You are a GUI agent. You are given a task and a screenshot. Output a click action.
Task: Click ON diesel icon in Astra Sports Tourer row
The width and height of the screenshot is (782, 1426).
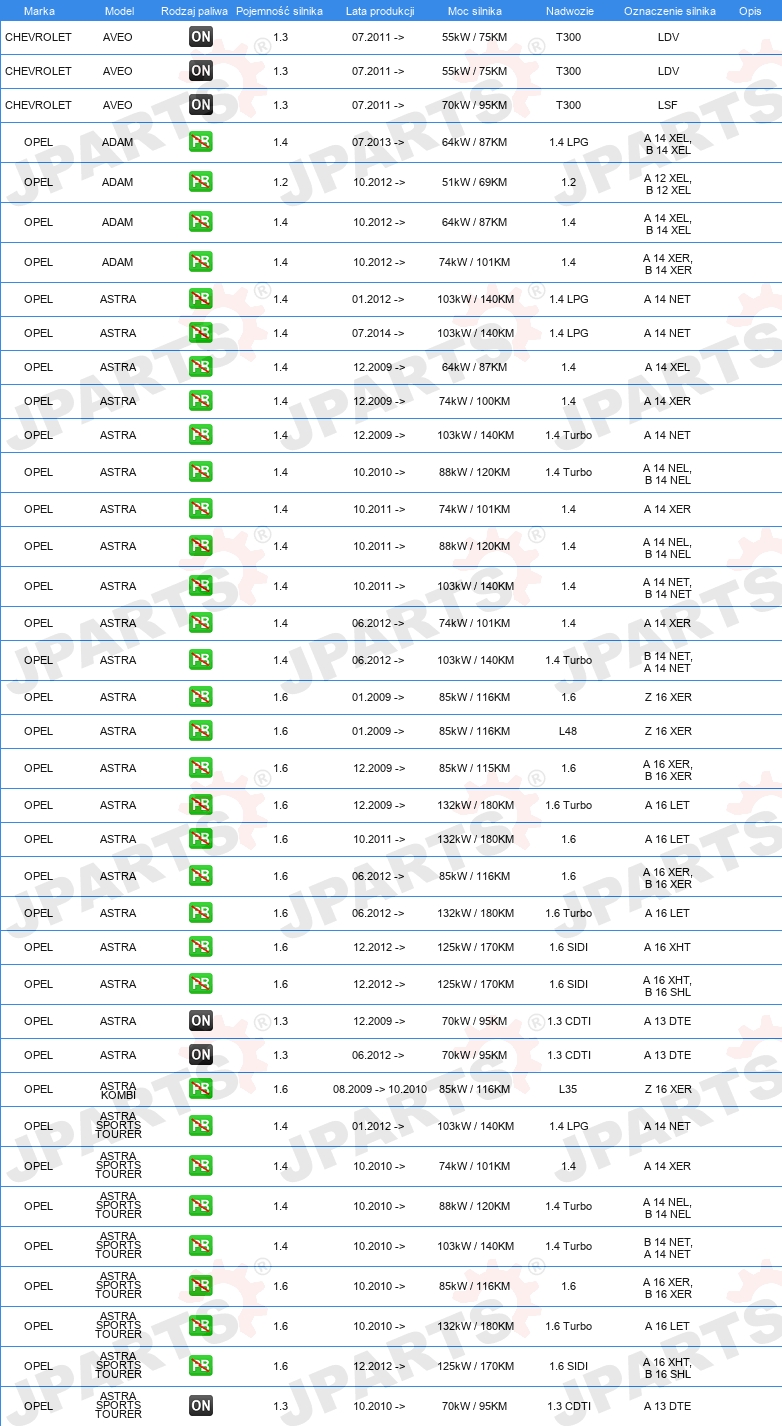coord(201,1406)
